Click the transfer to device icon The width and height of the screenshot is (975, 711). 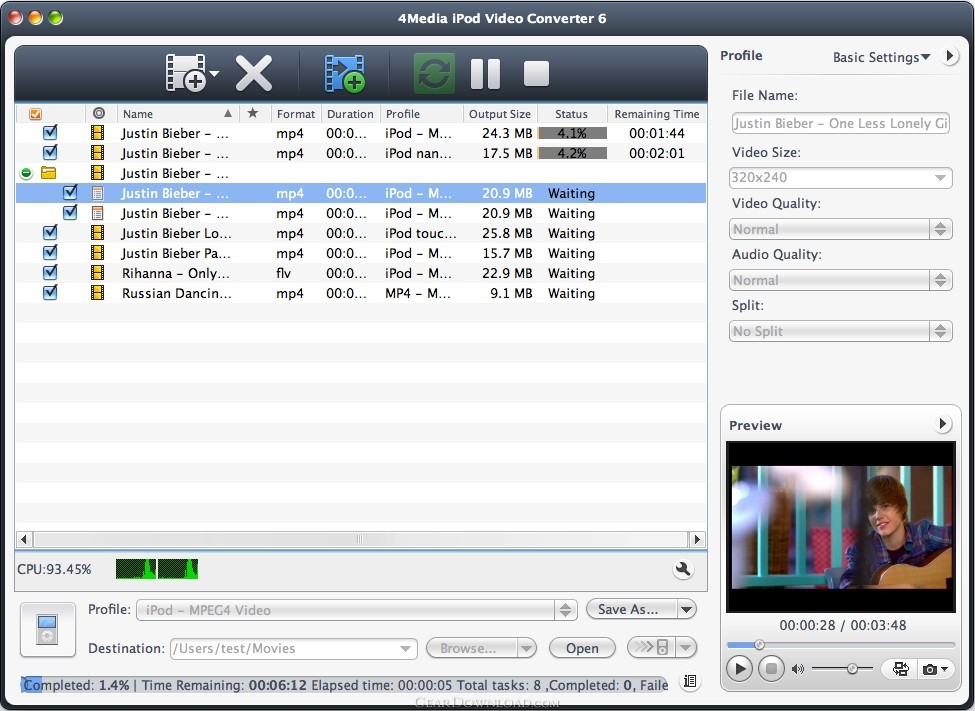pyautogui.click(x=651, y=648)
